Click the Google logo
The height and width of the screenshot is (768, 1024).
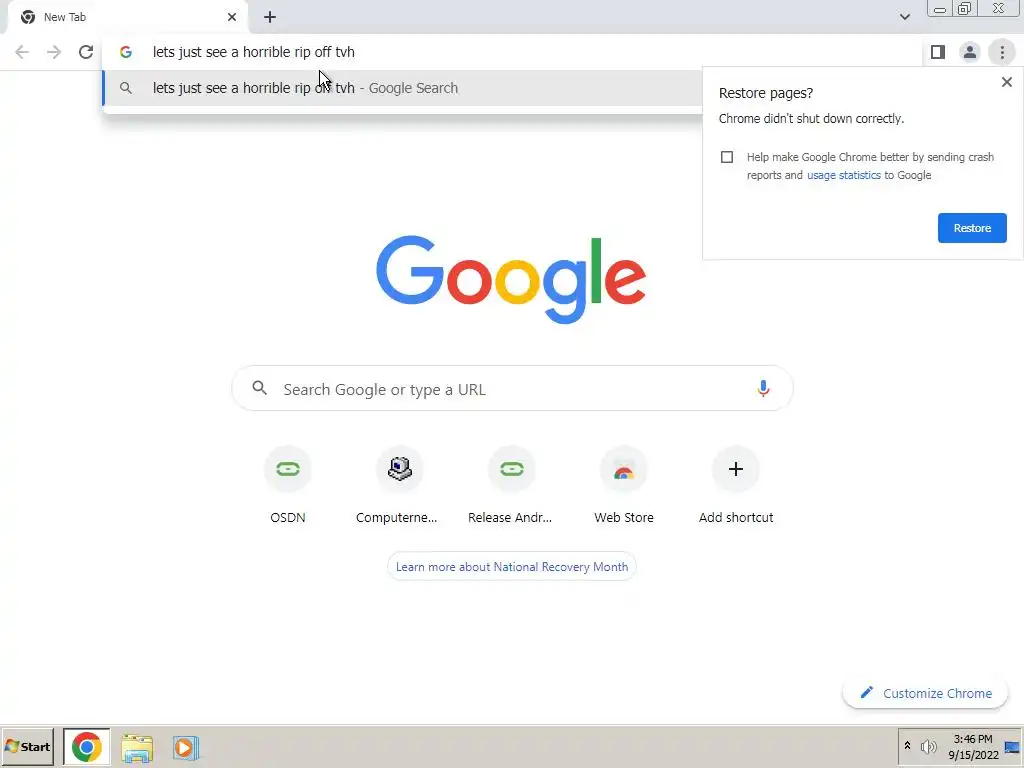(511, 280)
